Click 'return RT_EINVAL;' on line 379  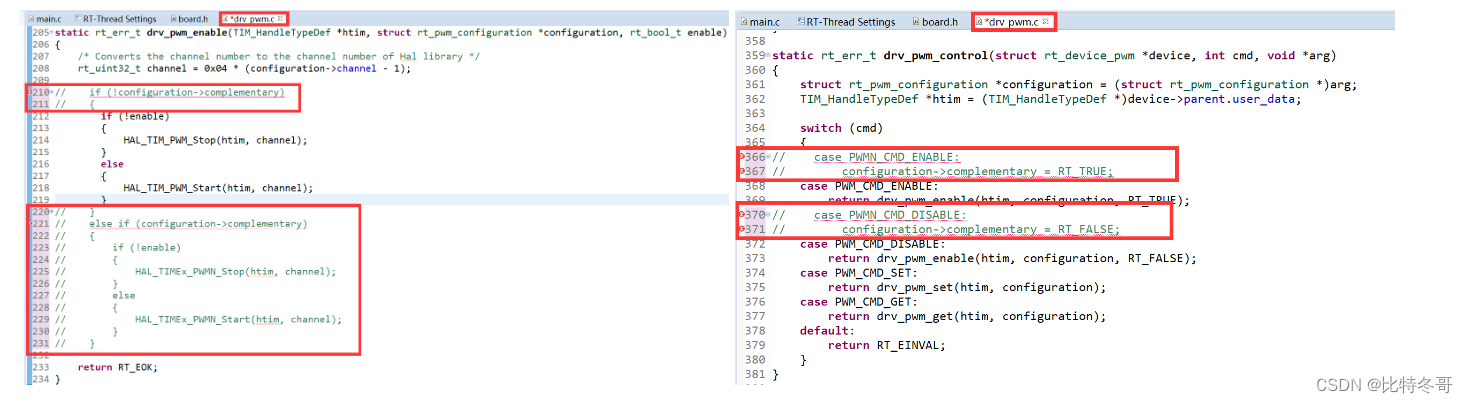(886, 346)
